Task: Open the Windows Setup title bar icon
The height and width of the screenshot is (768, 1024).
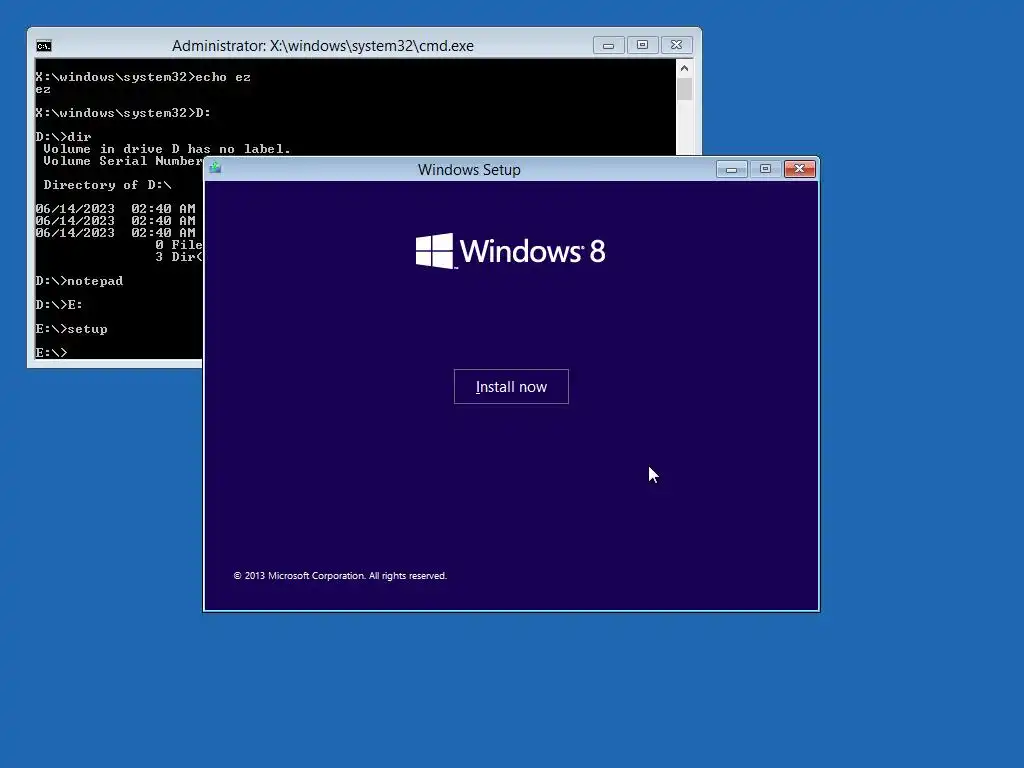Action: point(216,168)
